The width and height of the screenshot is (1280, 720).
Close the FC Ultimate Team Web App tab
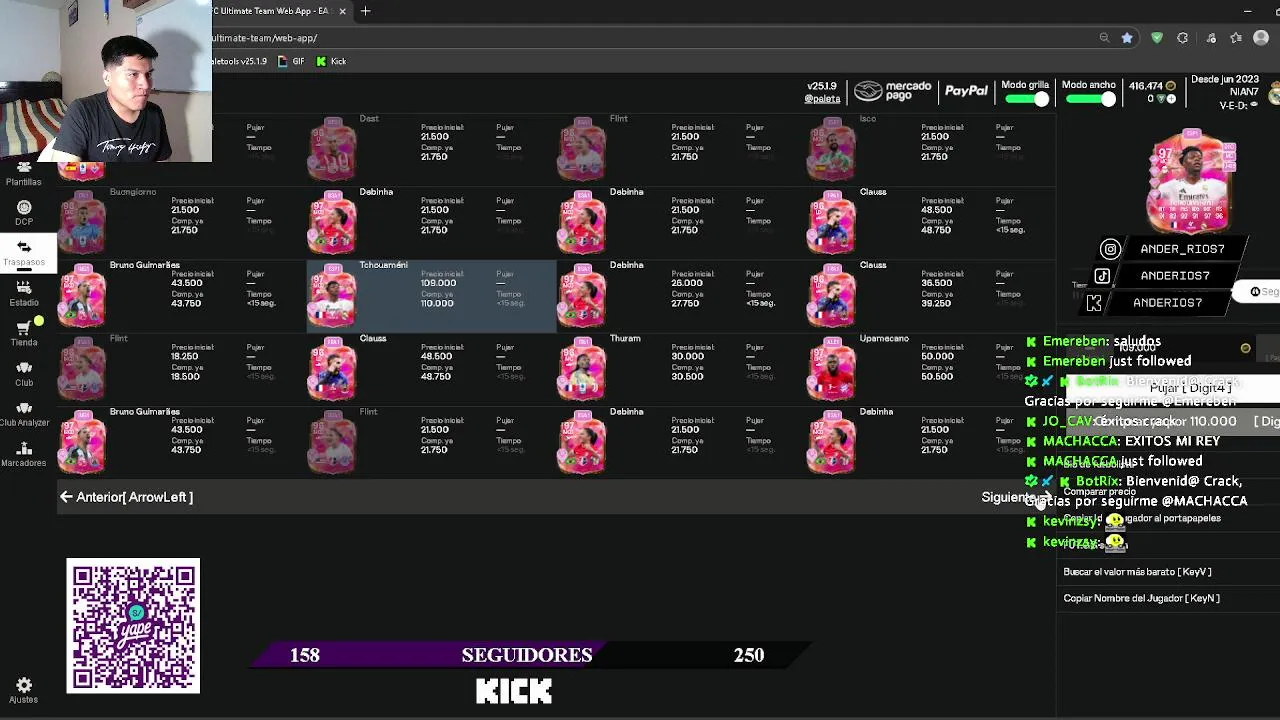click(x=342, y=11)
